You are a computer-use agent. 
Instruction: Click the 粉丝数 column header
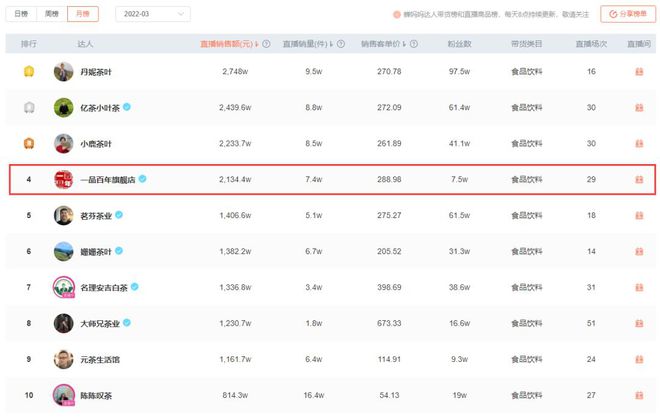459,44
